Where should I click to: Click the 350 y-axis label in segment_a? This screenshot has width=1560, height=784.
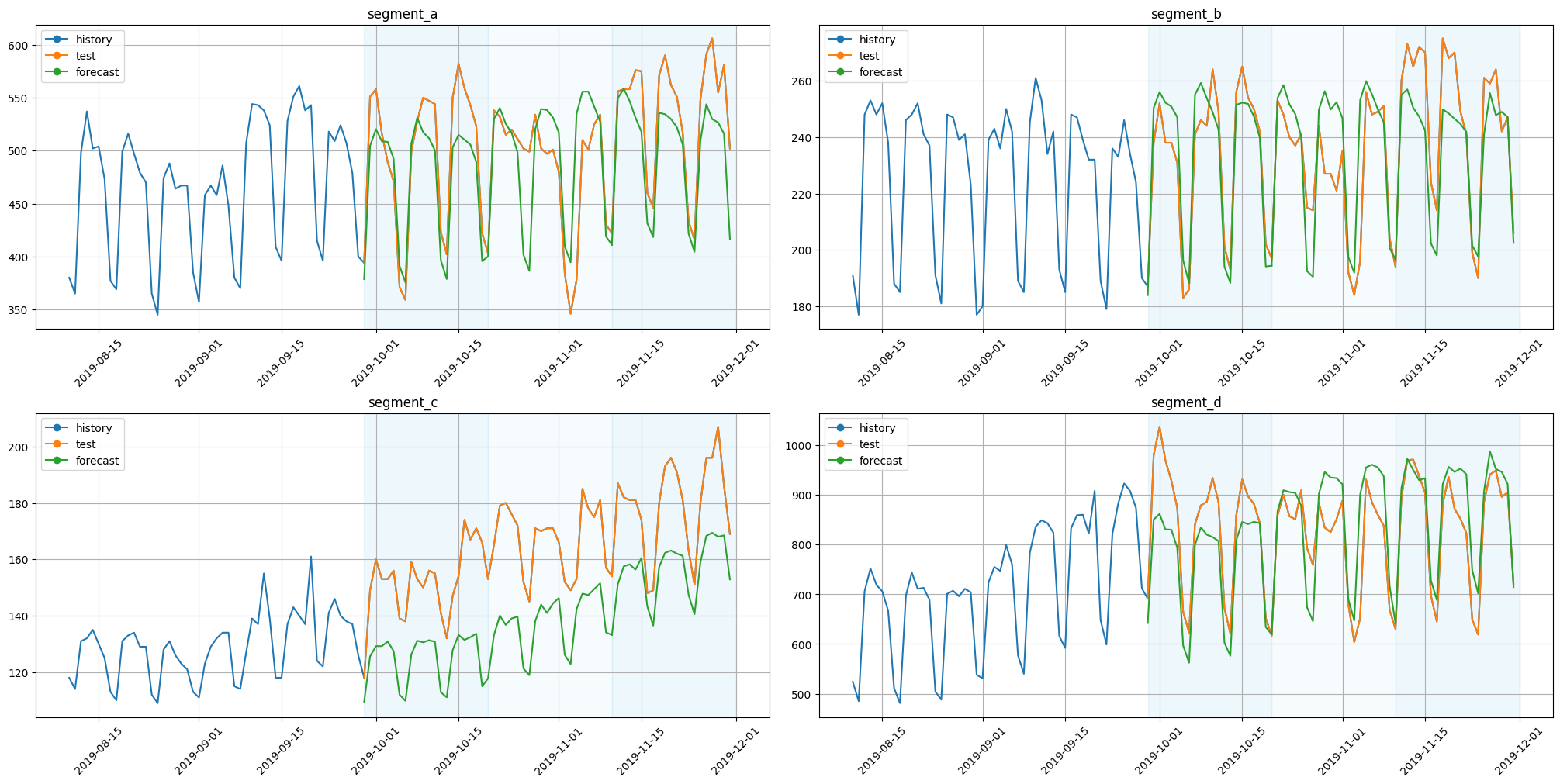tap(19, 310)
